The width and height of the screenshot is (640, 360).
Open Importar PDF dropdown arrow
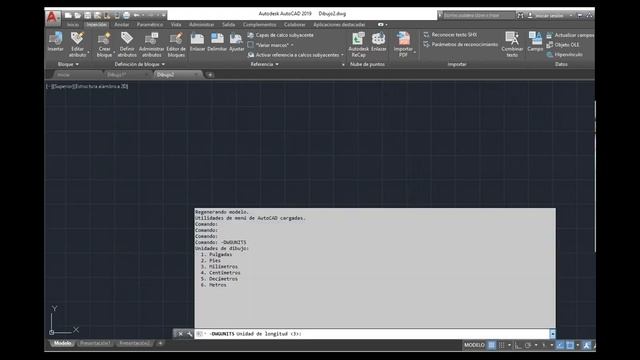(415, 52)
